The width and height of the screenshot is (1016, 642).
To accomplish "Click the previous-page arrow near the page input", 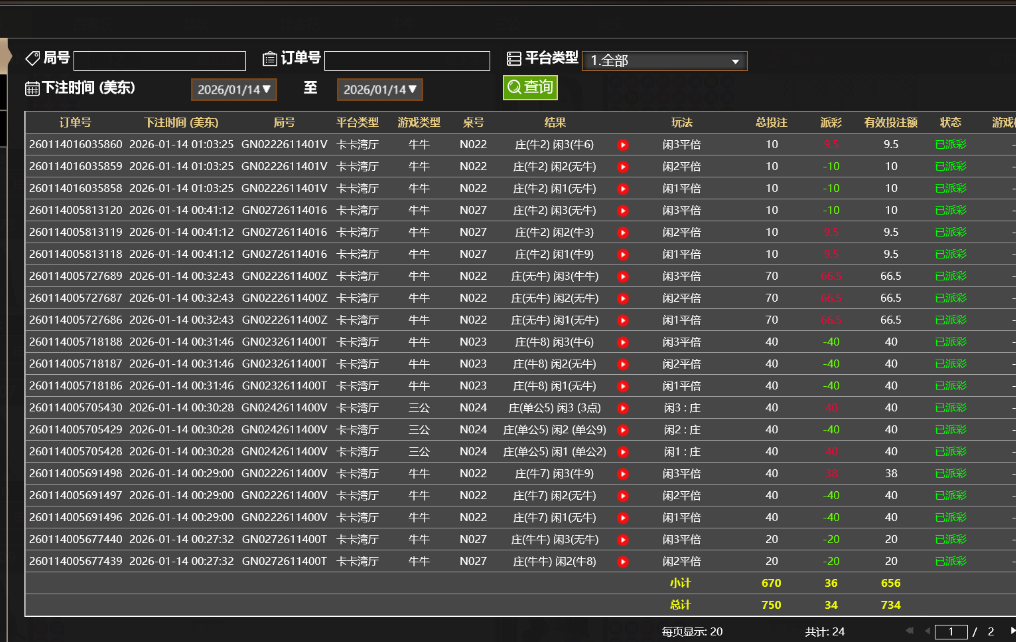I will [x=928, y=631].
